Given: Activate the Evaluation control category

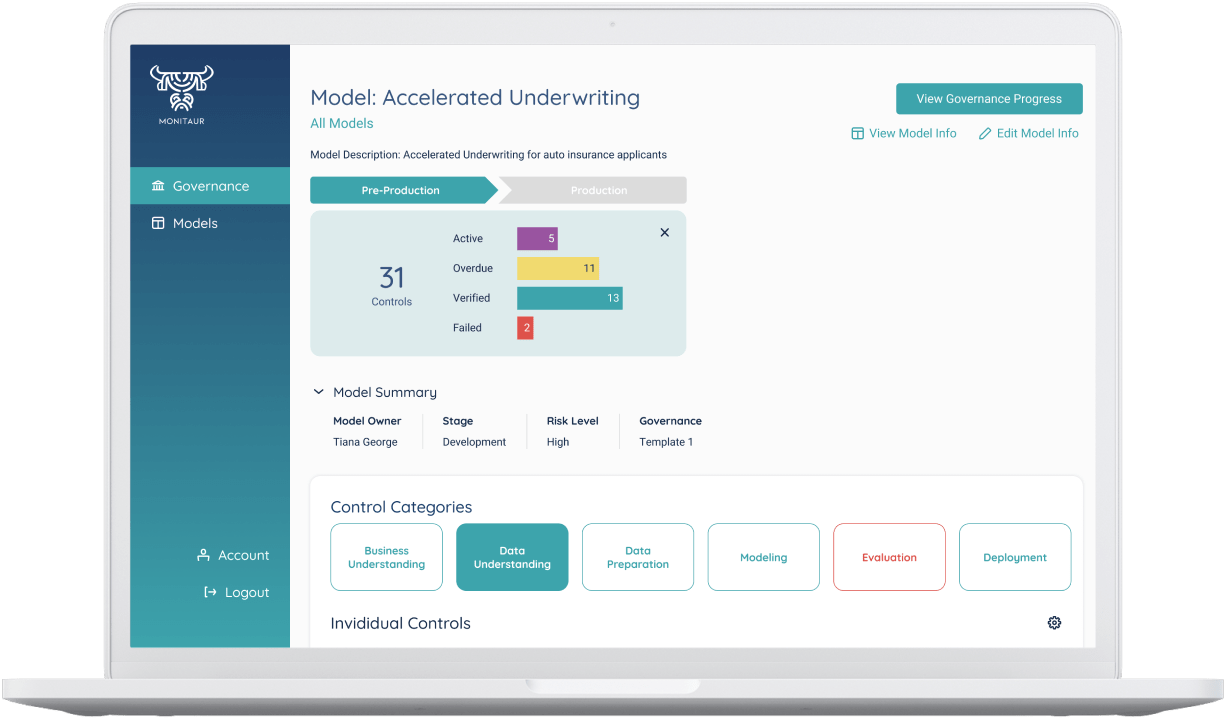Looking at the screenshot, I should point(889,557).
